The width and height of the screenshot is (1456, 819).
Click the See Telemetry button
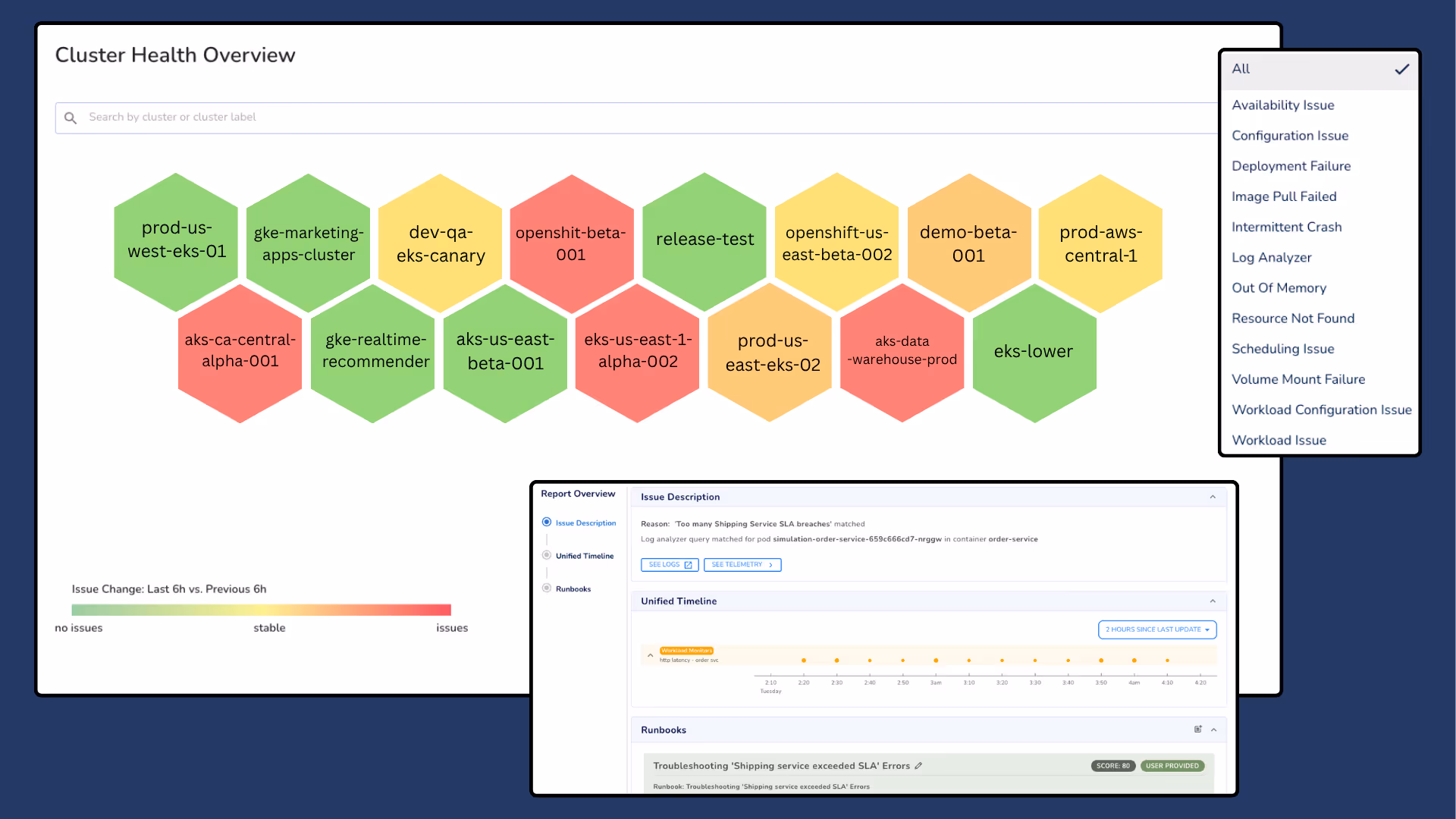pyautogui.click(x=742, y=565)
